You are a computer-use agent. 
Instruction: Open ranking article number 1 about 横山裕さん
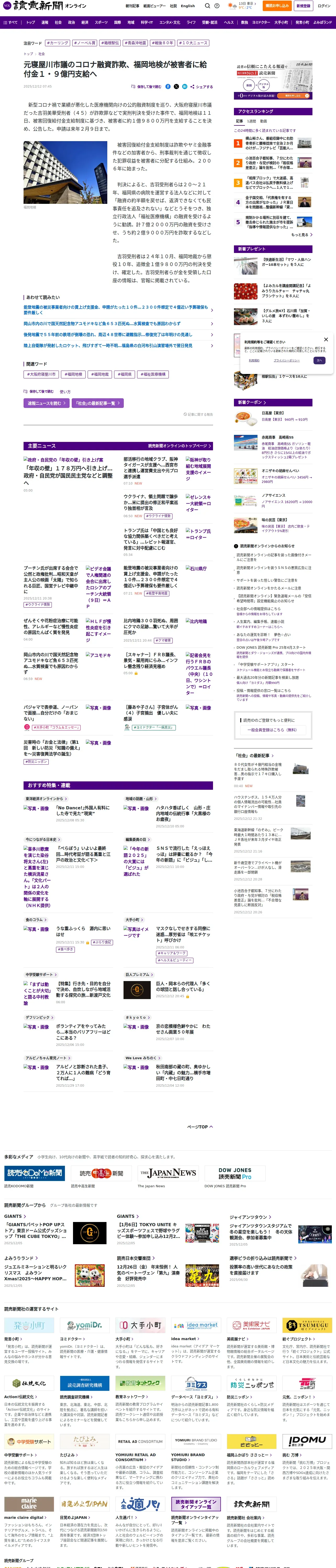point(270,143)
